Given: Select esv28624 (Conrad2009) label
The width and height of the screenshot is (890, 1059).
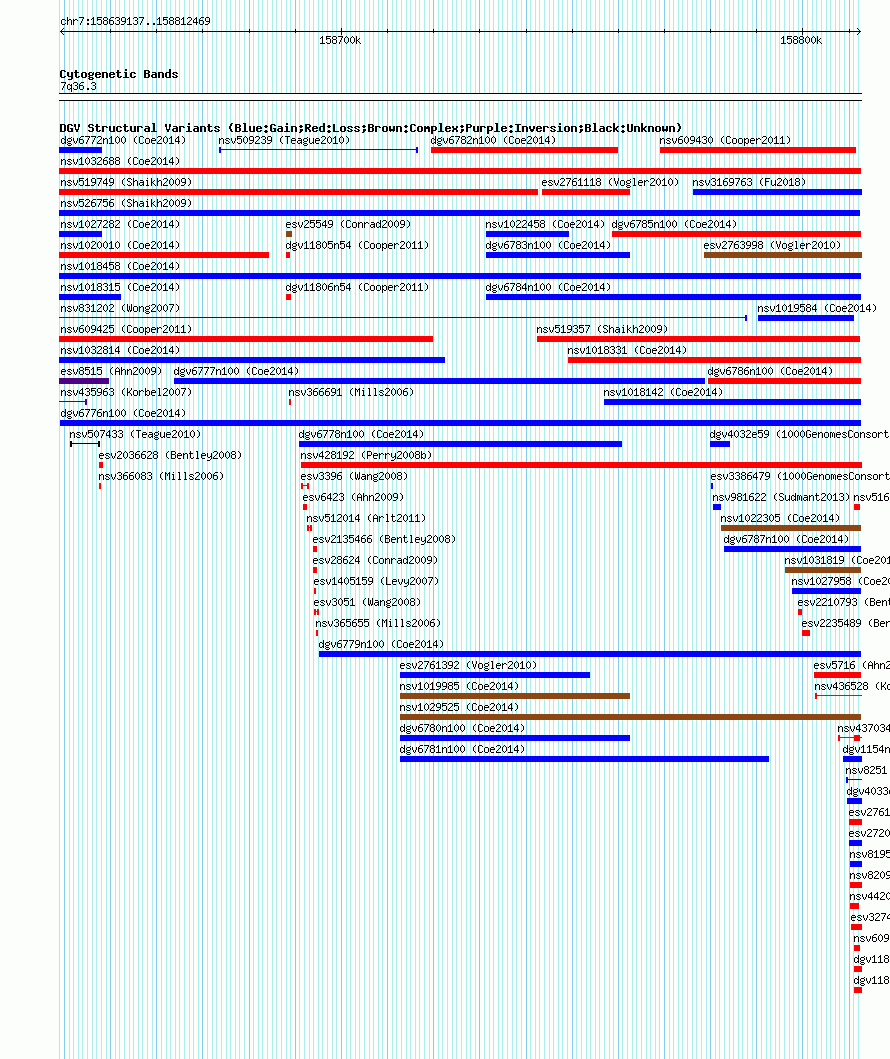Looking at the screenshot, I should (x=375, y=559).
